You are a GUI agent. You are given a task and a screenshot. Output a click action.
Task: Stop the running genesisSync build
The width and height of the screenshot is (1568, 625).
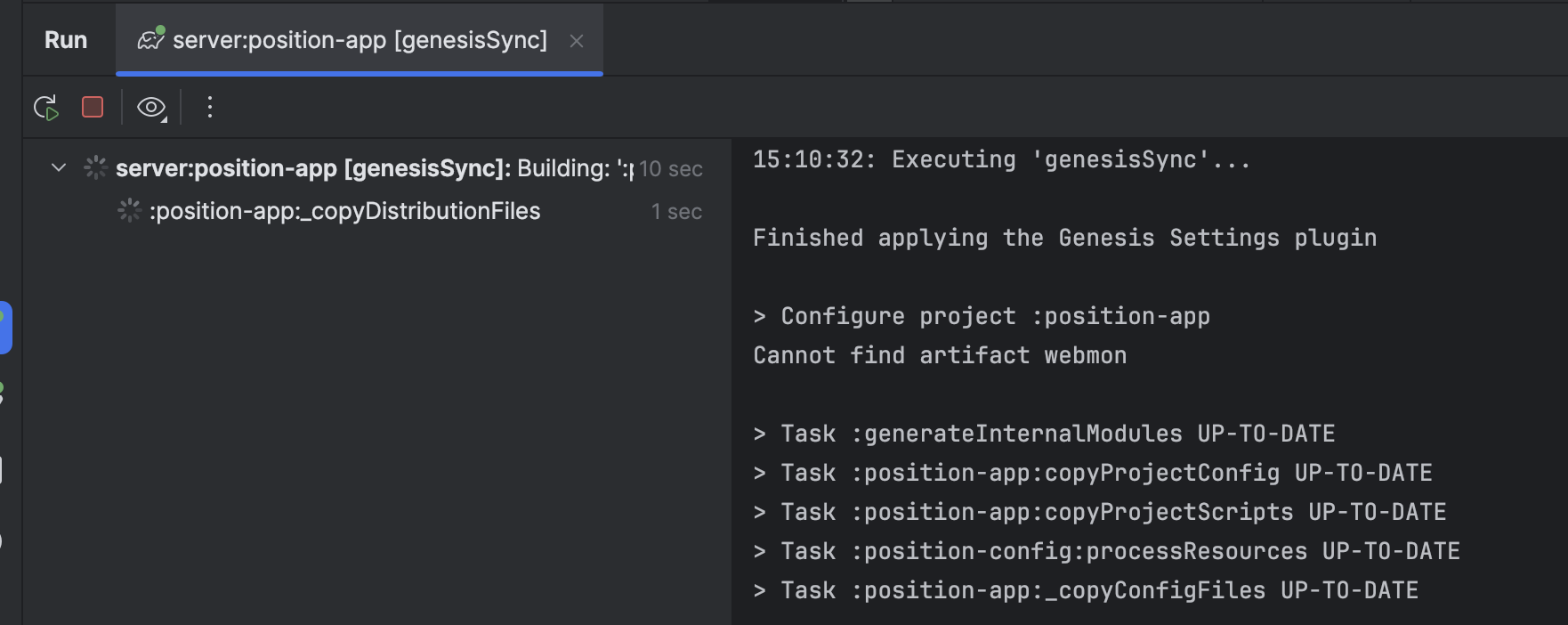click(93, 108)
